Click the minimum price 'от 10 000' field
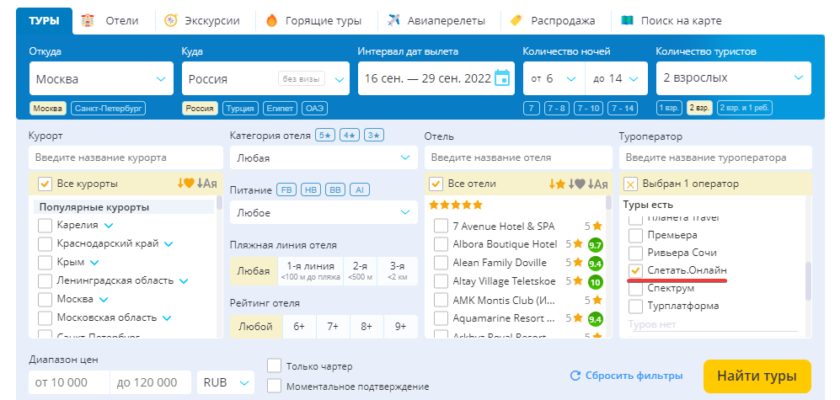The height and width of the screenshot is (400, 840). pos(70,382)
